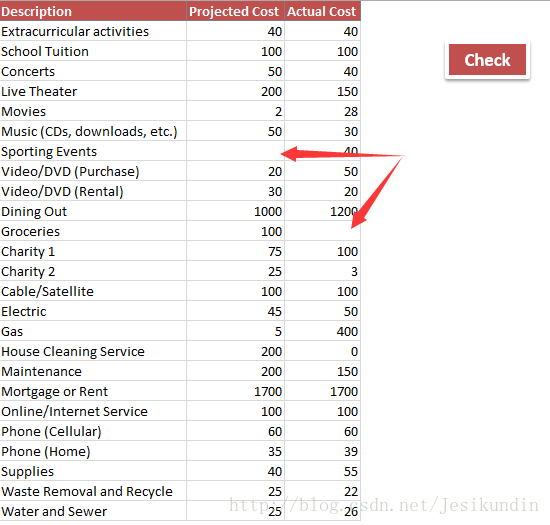The height and width of the screenshot is (525, 550).
Task: Select the Sporting Events cell
Action: 93,151
